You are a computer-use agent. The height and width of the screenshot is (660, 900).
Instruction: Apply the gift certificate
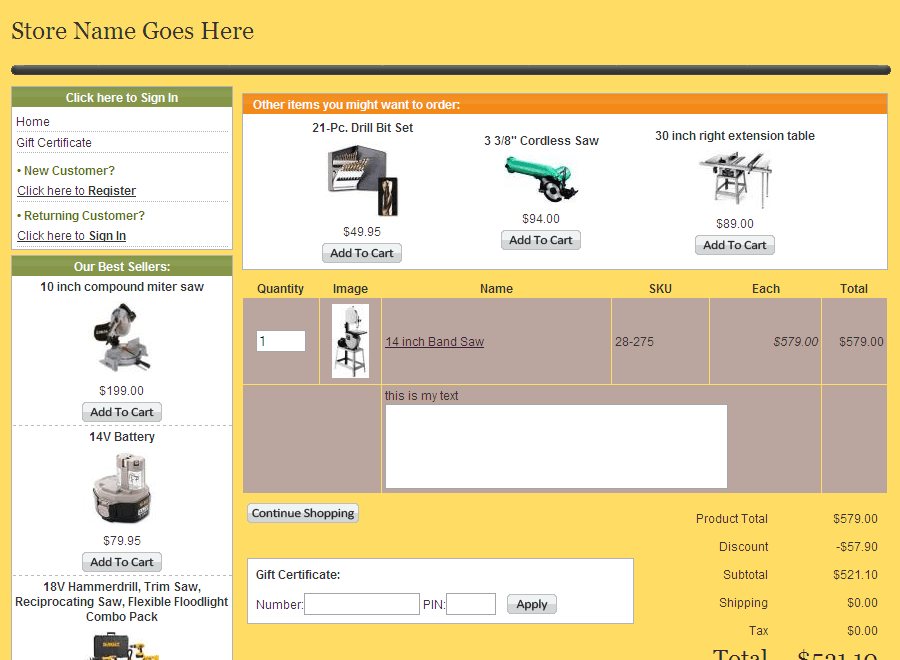[x=532, y=604]
